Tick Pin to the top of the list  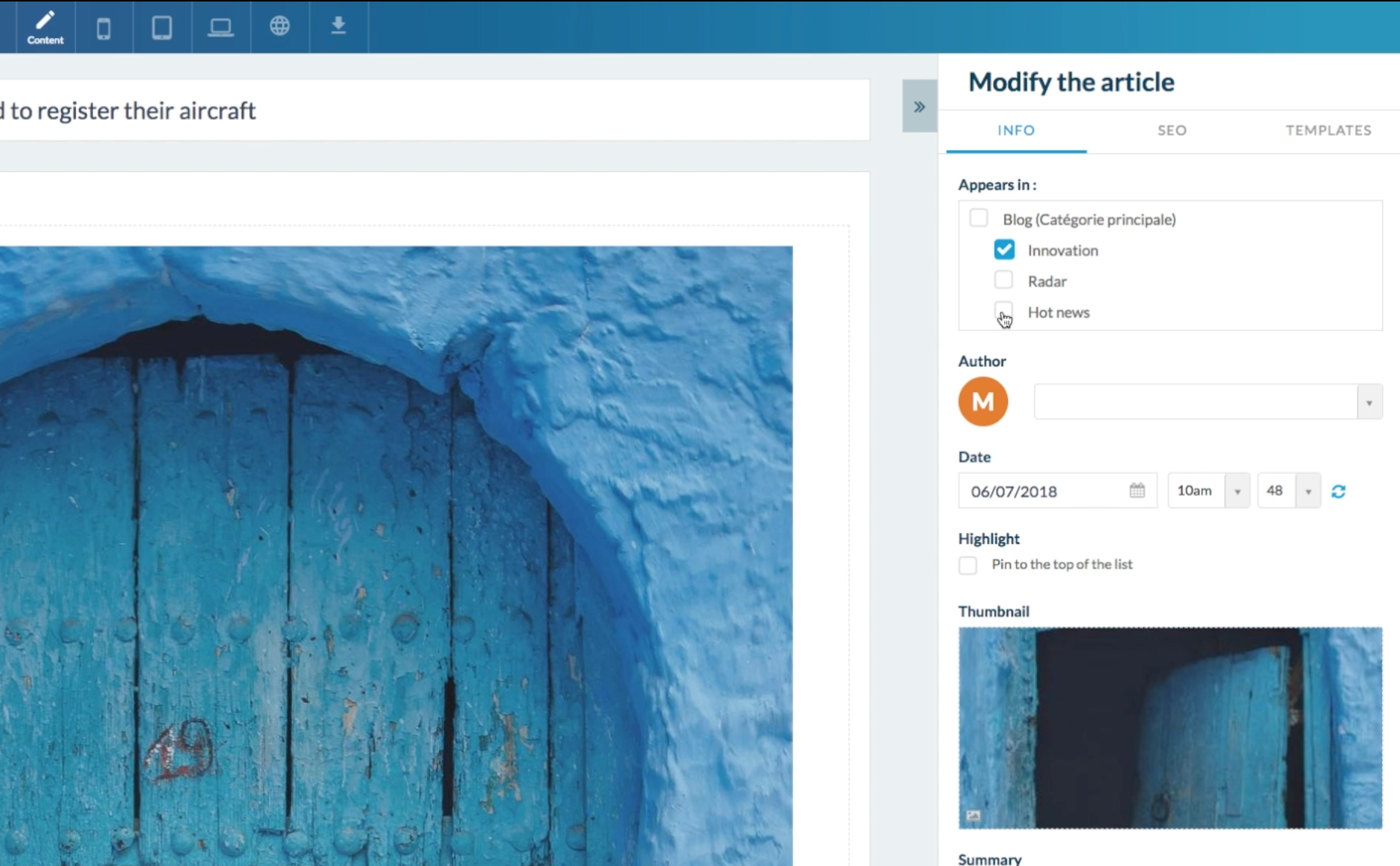pos(968,565)
